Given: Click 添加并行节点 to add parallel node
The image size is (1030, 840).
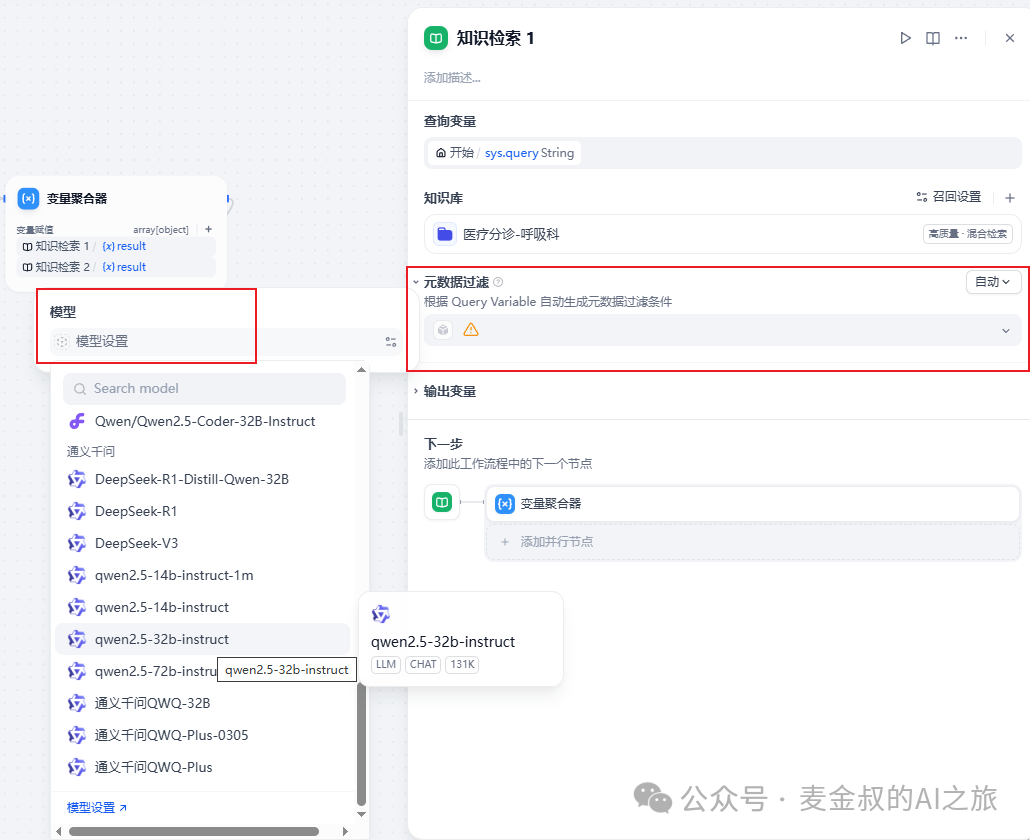Looking at the screenshot, I should [x=752, y=542].
